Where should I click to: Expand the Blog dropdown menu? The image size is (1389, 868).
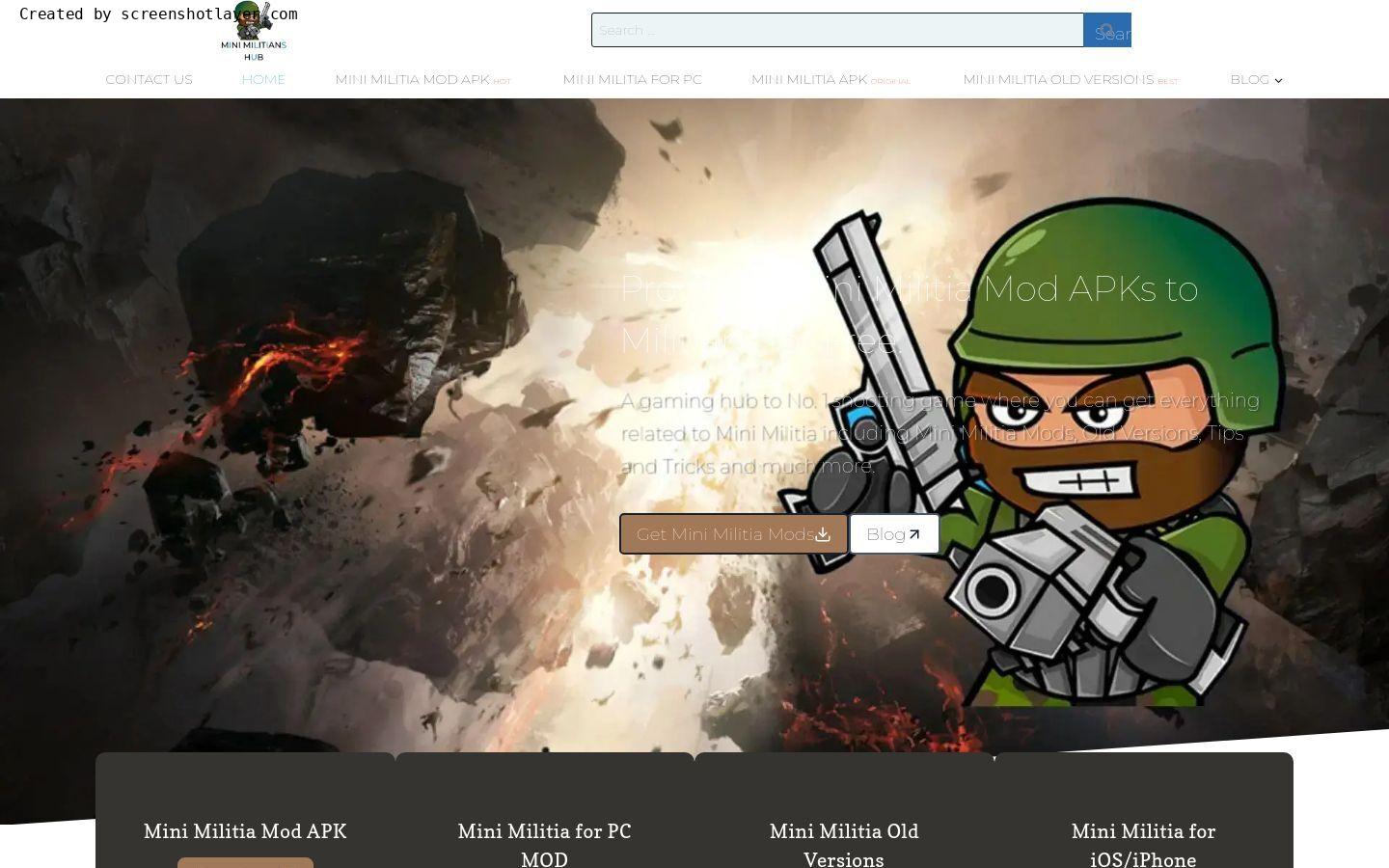pos(1256,79)
